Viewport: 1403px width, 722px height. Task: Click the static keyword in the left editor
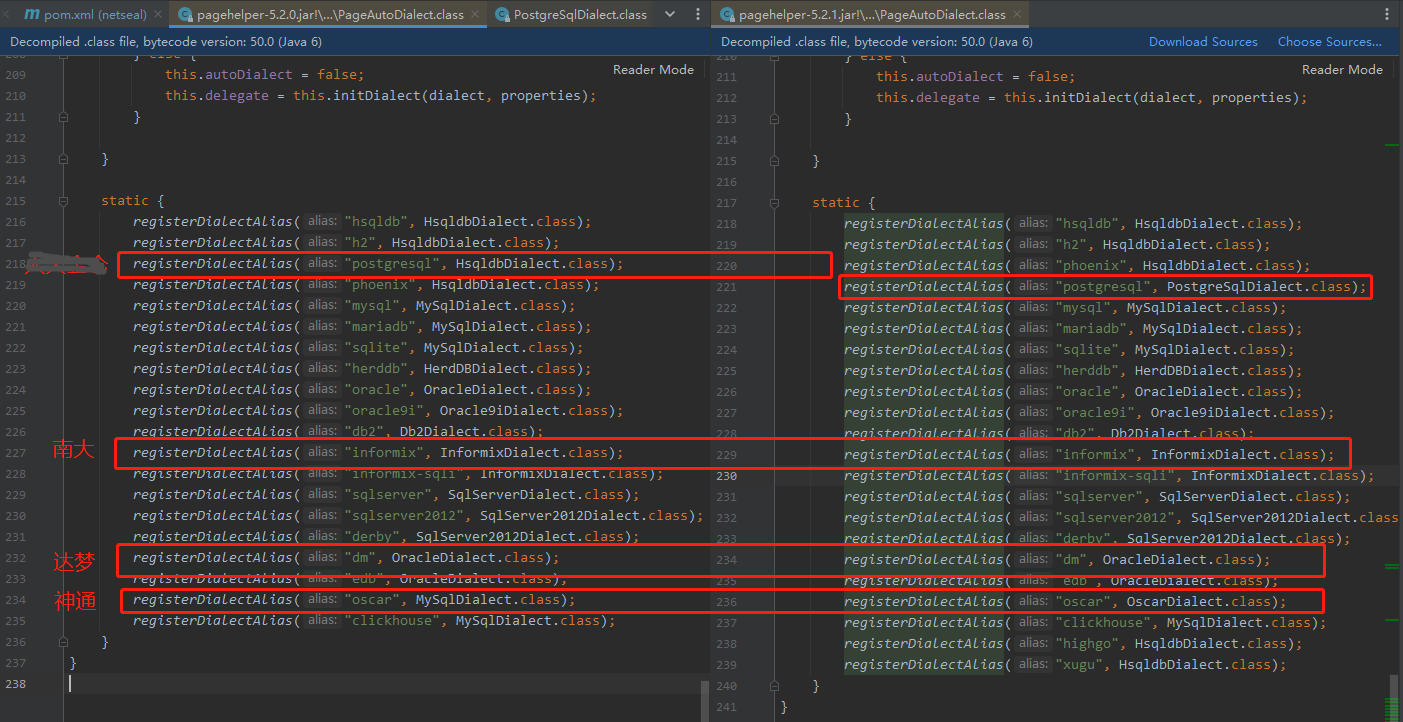[x=125, y=201]
